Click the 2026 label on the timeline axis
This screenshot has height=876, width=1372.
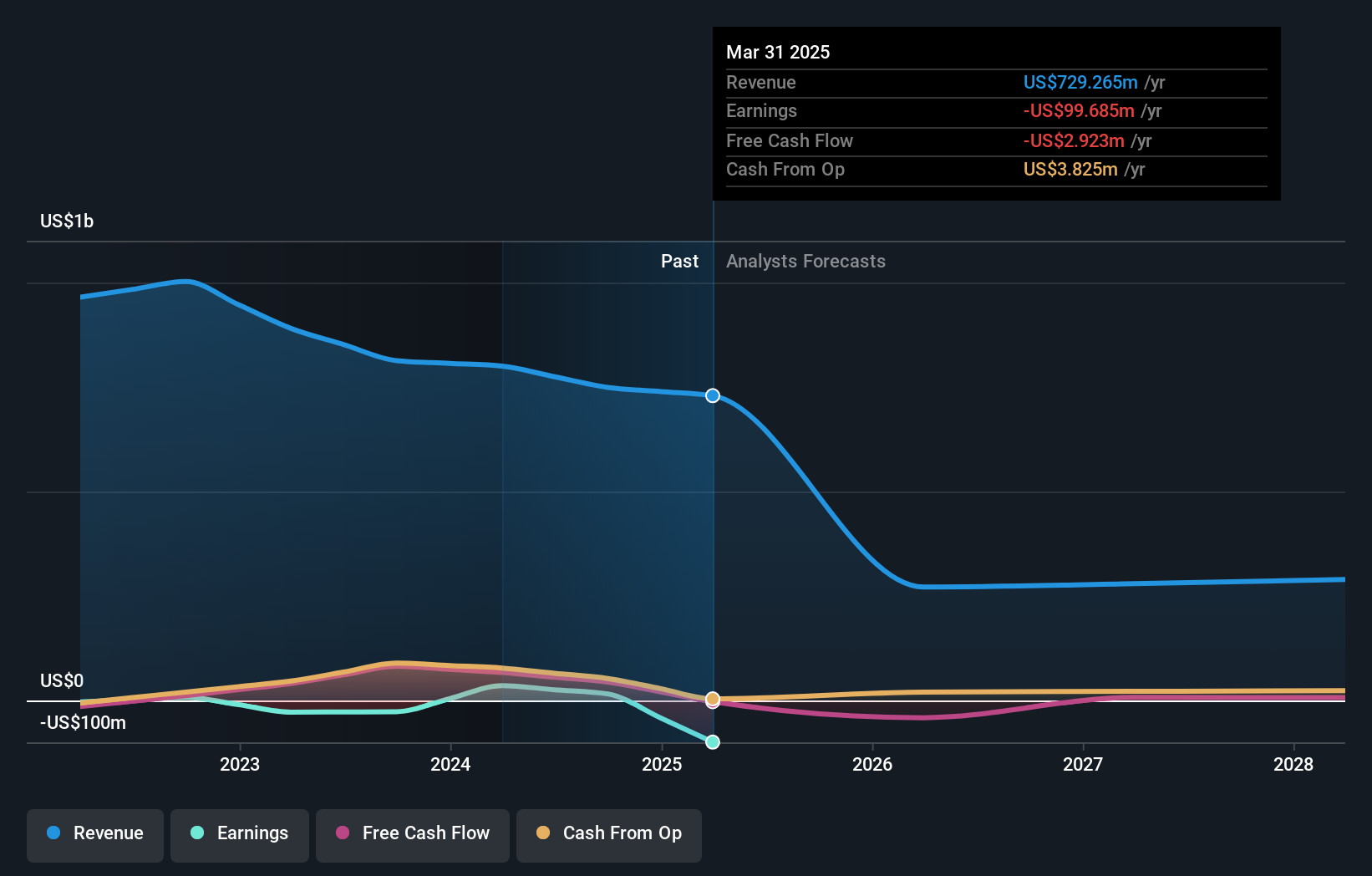(872, 764)
